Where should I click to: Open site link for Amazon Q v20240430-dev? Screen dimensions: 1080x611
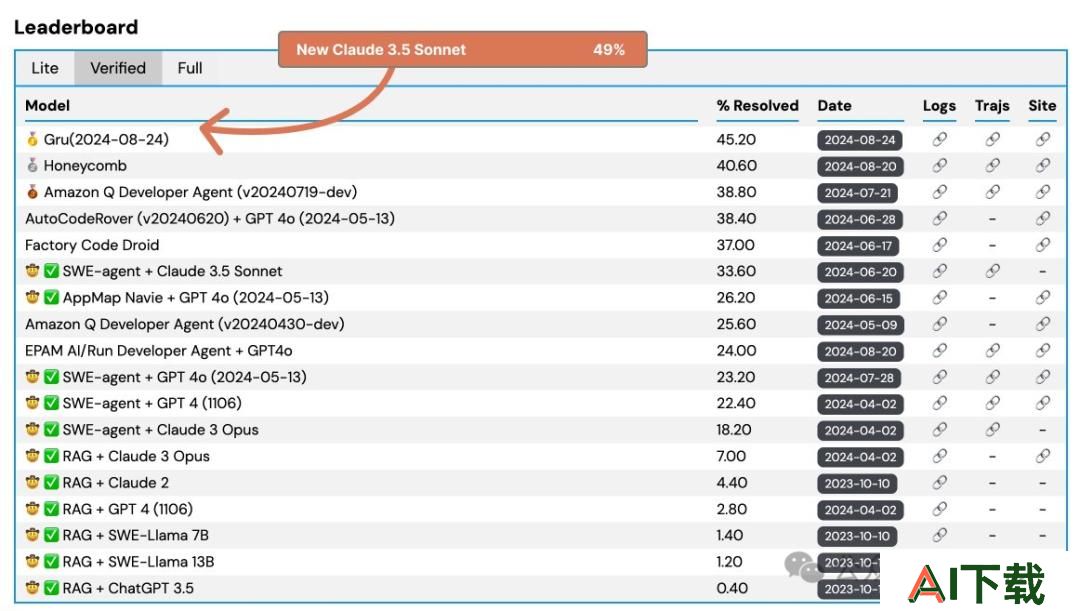(1043, 324)
